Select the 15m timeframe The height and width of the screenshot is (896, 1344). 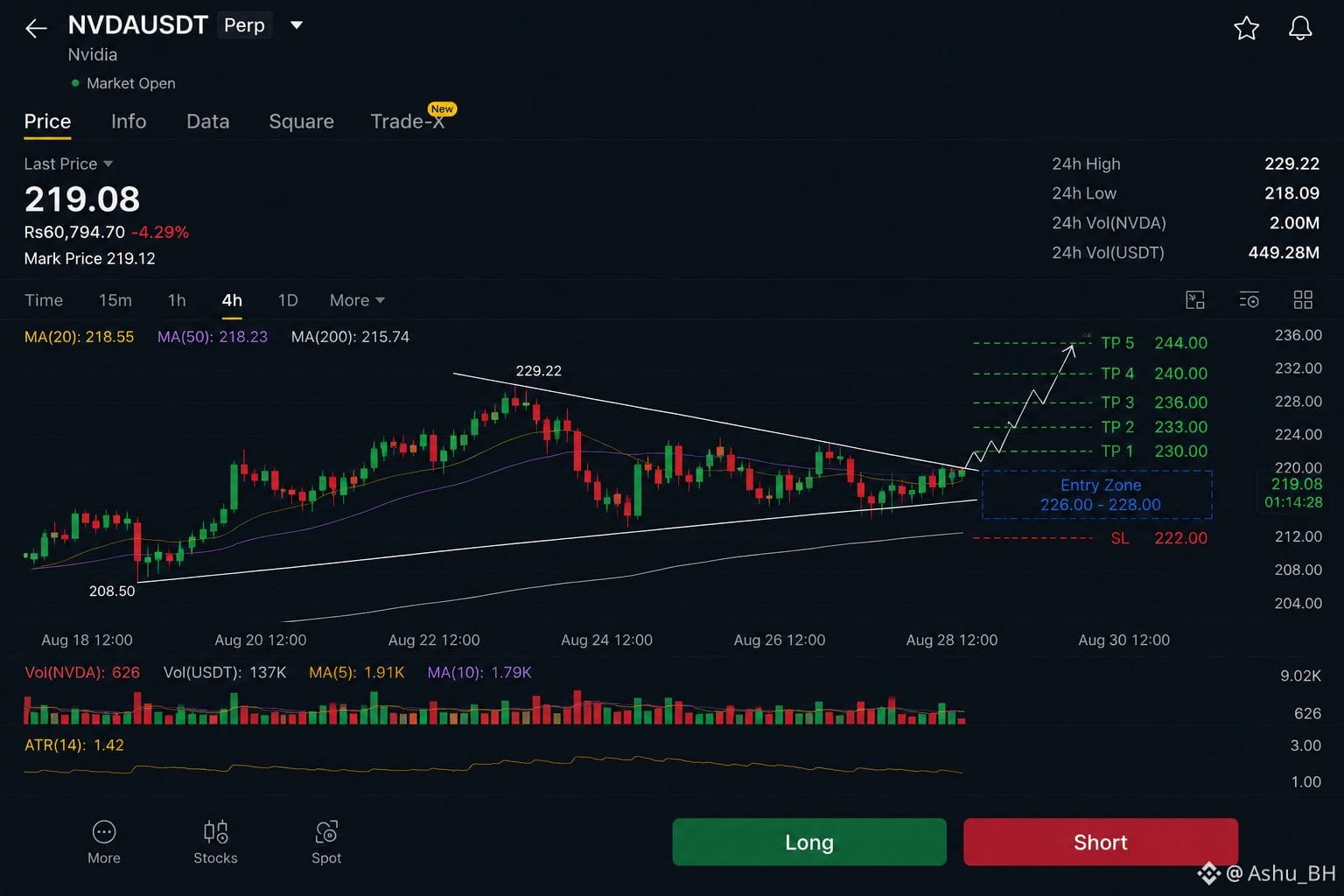pyautogui.click(x=115, y=300)
